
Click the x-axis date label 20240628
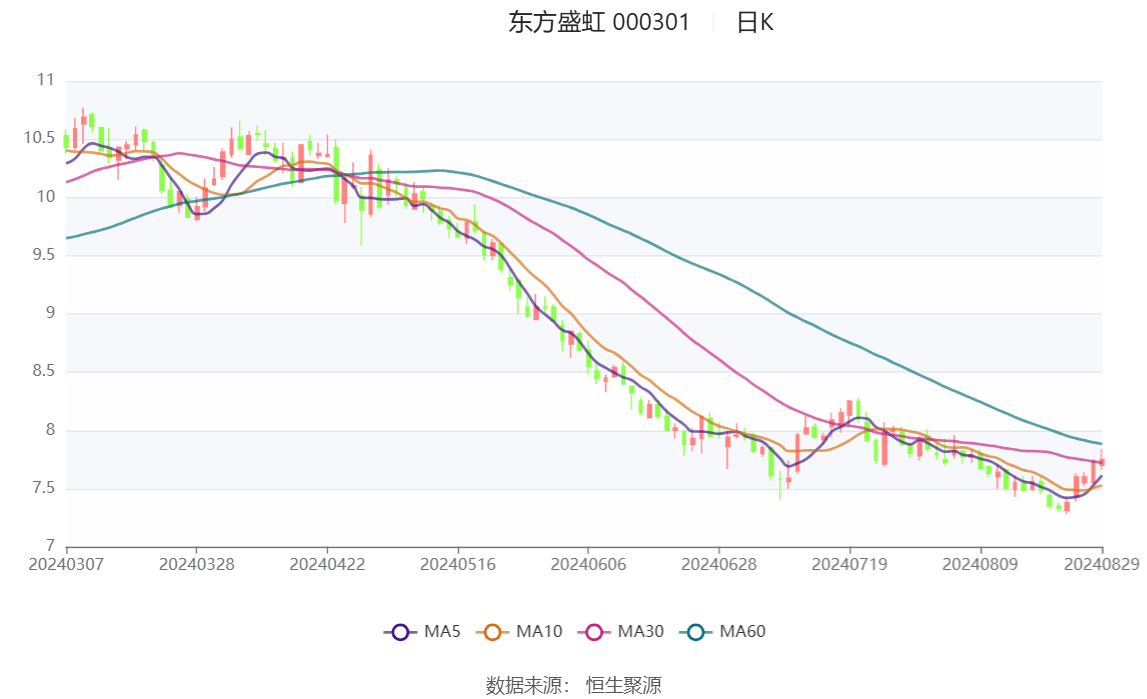pos(719,564)
